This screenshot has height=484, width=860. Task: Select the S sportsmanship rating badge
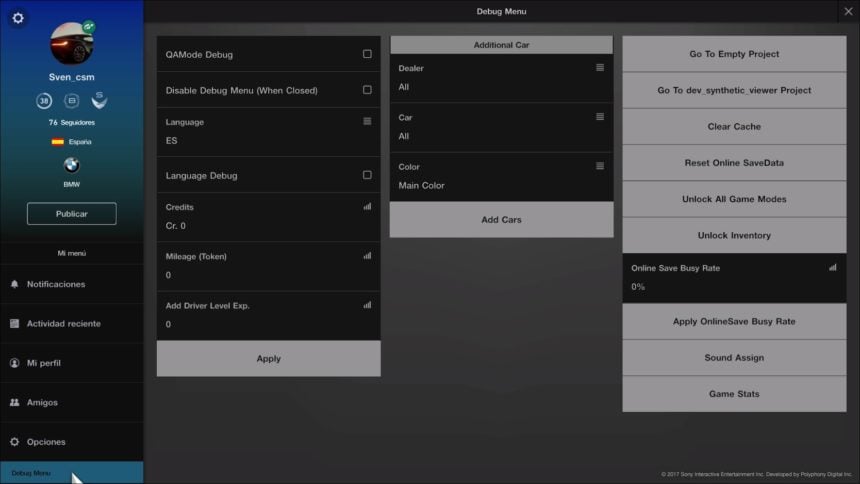(x=99, y=100)
